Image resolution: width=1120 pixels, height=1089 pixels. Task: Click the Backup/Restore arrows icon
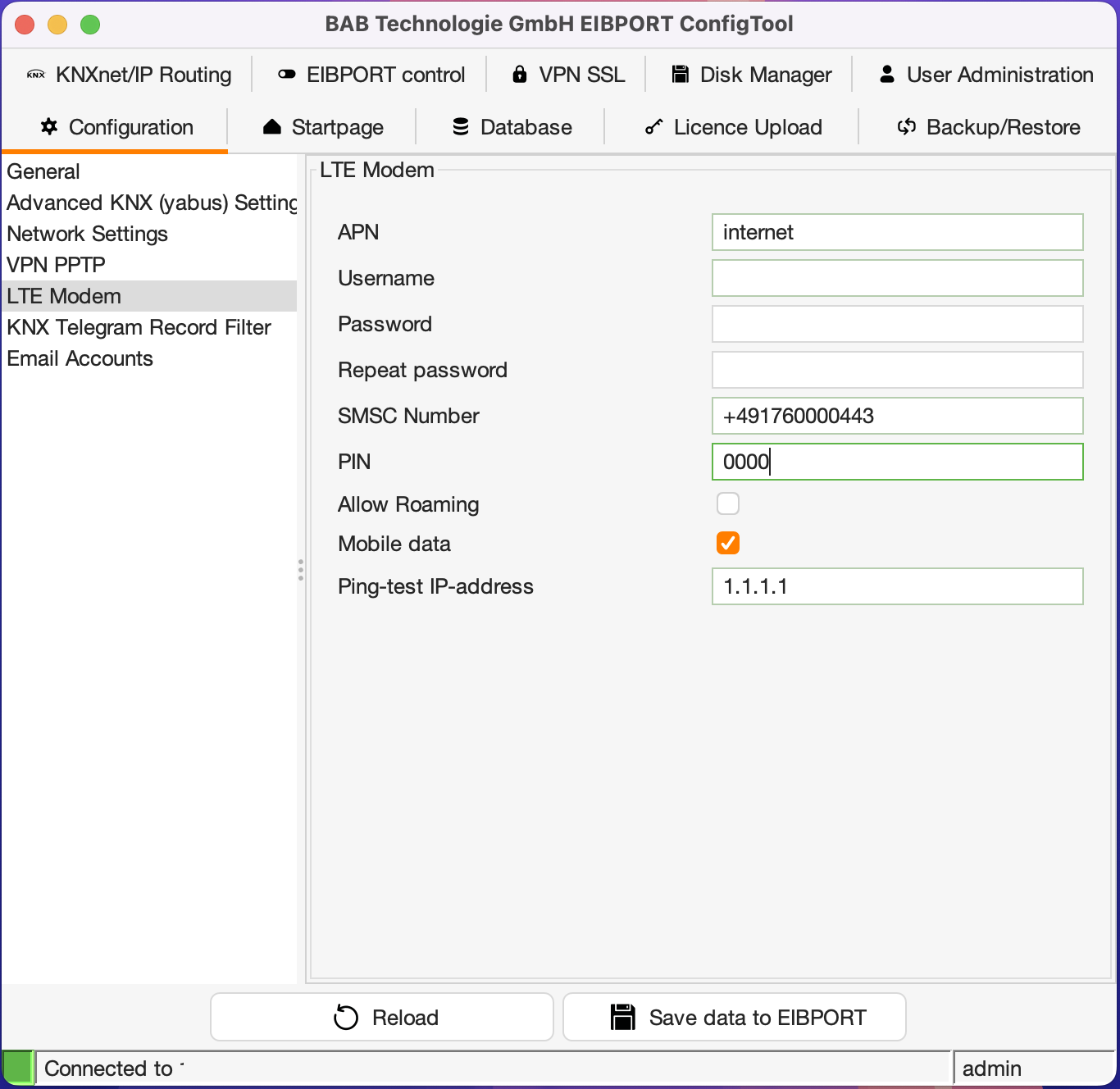point(907,127)
